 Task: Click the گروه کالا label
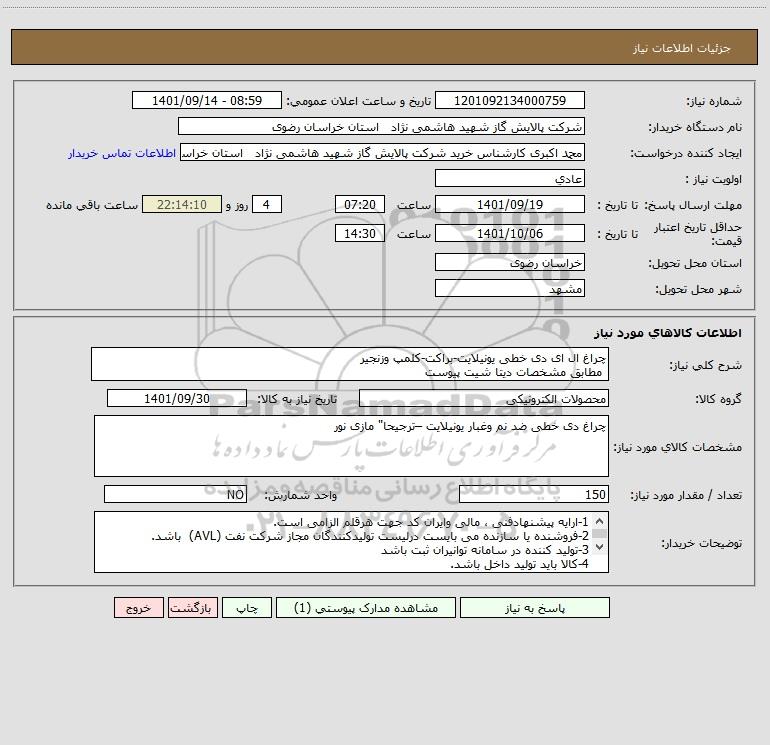[x=718, y=399]
